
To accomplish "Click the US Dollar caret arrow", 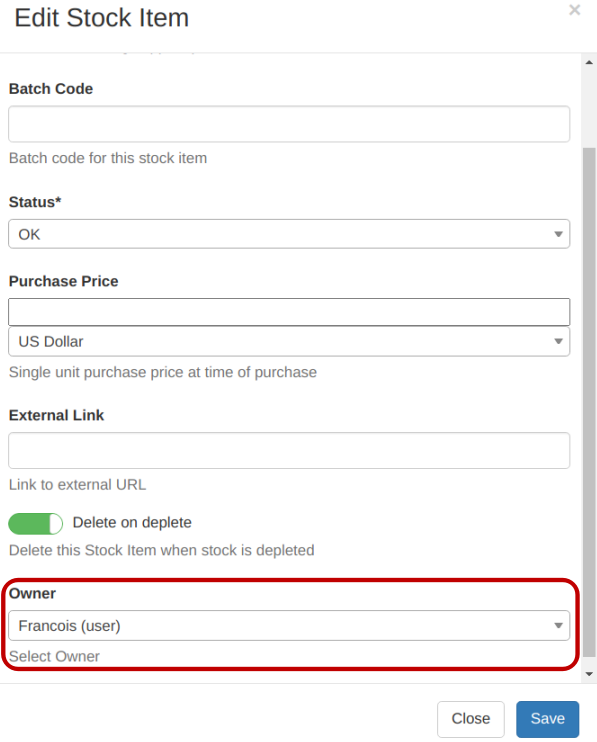I will point(558,341).
